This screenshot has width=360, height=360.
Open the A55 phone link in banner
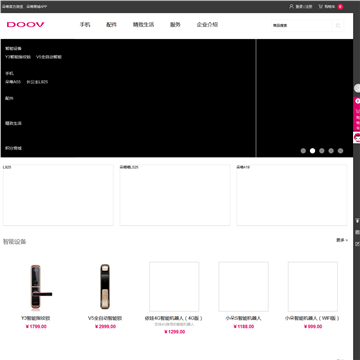(13, 82)
